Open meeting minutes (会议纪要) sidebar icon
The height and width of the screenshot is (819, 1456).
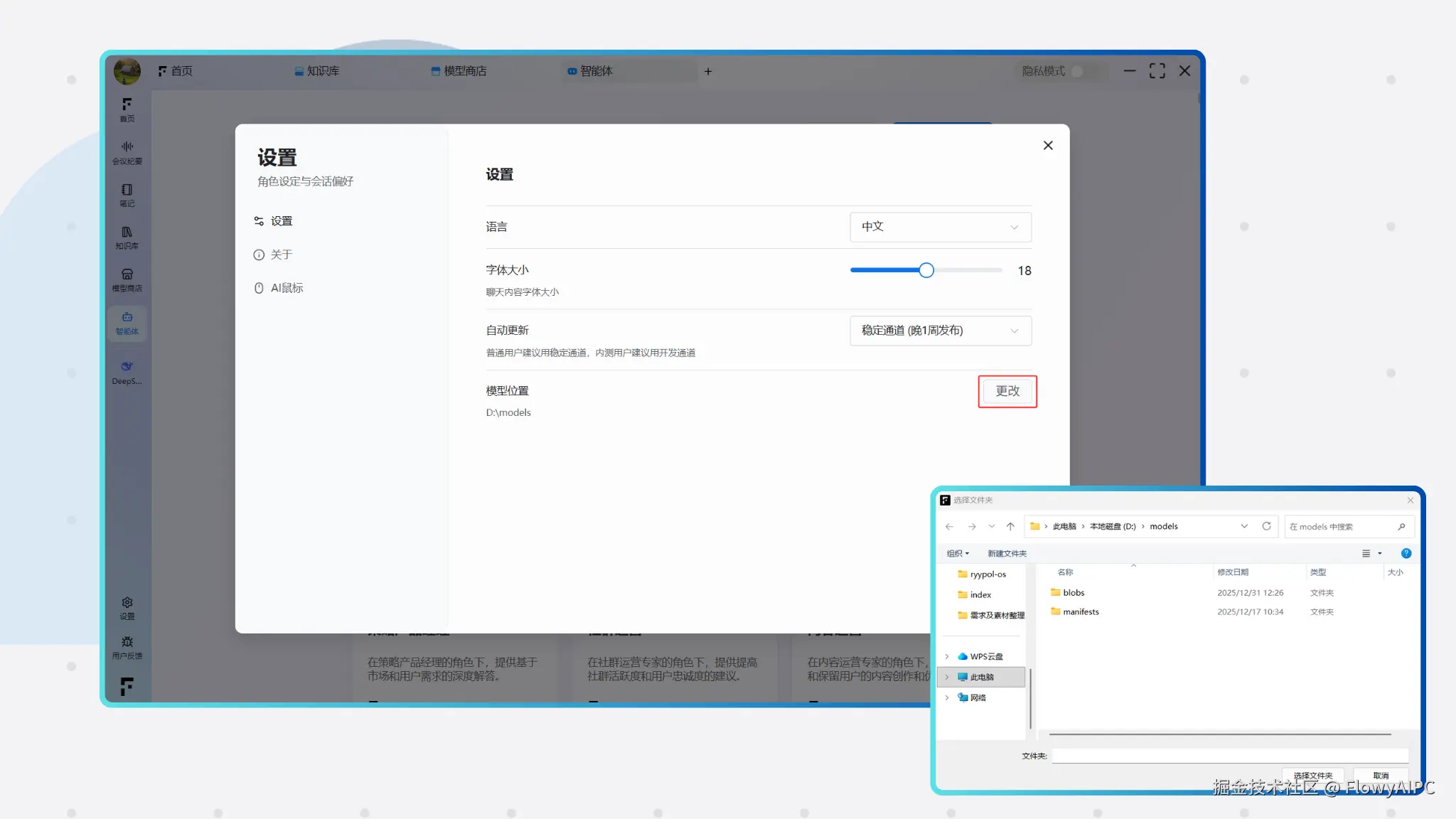click(127, 152)
